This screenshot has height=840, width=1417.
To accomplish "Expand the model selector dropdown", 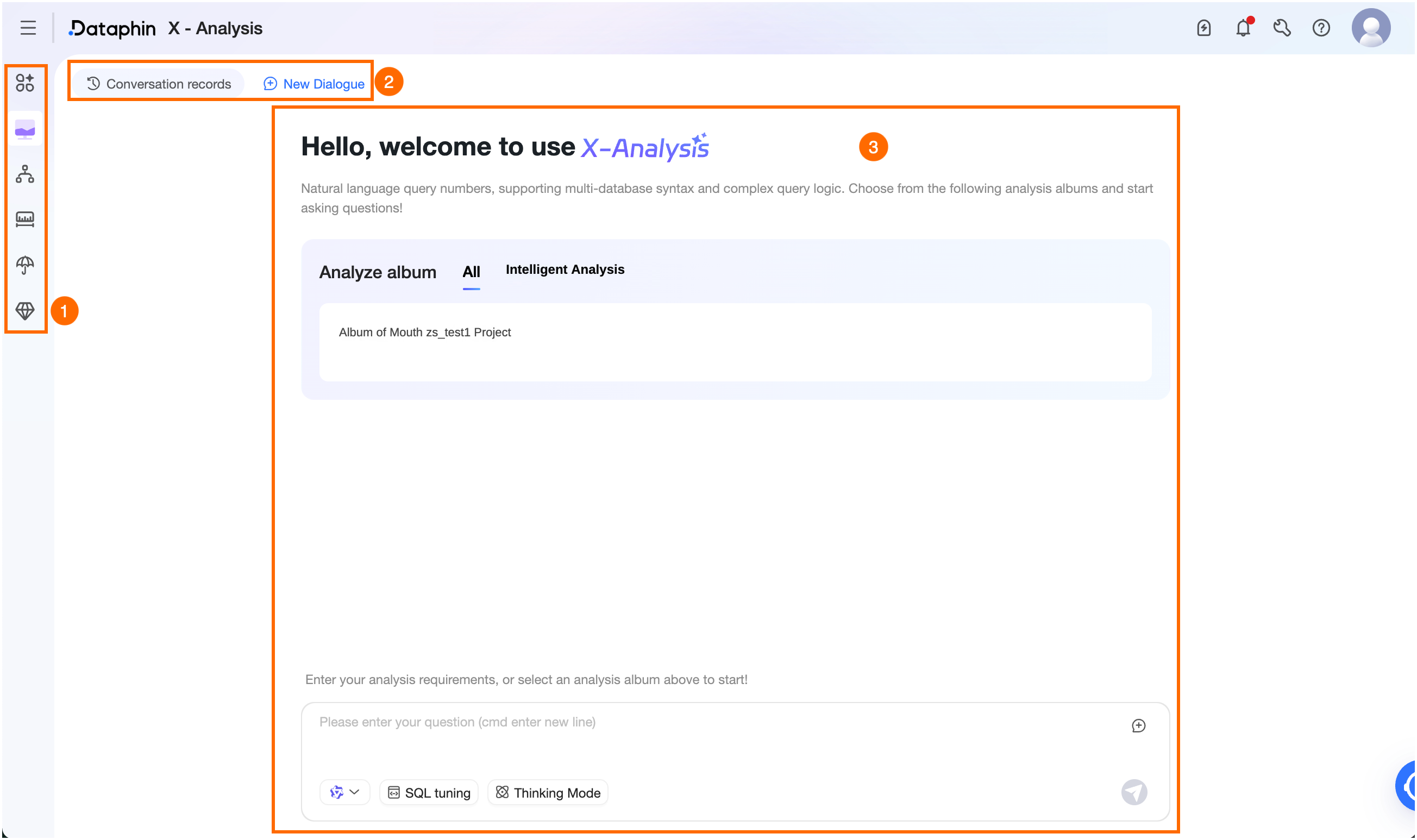I will 345,793.
